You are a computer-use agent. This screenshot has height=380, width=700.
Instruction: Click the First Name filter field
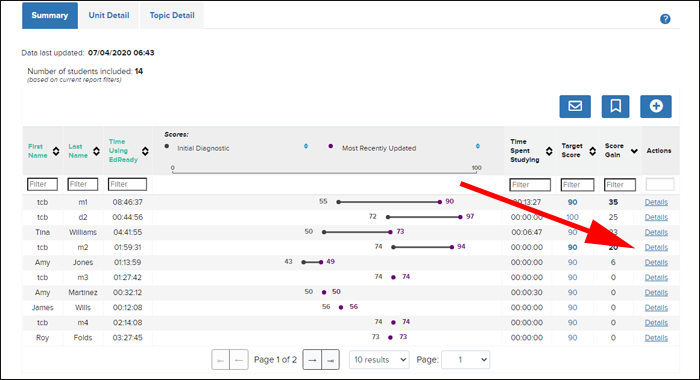42,184
